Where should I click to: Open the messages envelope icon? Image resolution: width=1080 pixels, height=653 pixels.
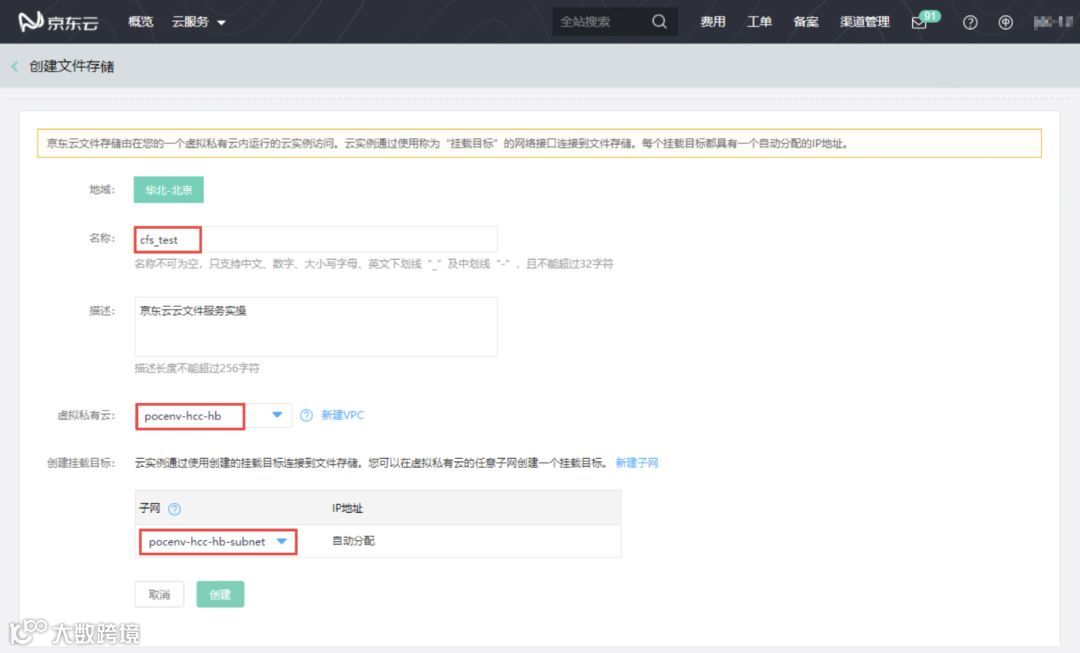click(x=920, y=23)
